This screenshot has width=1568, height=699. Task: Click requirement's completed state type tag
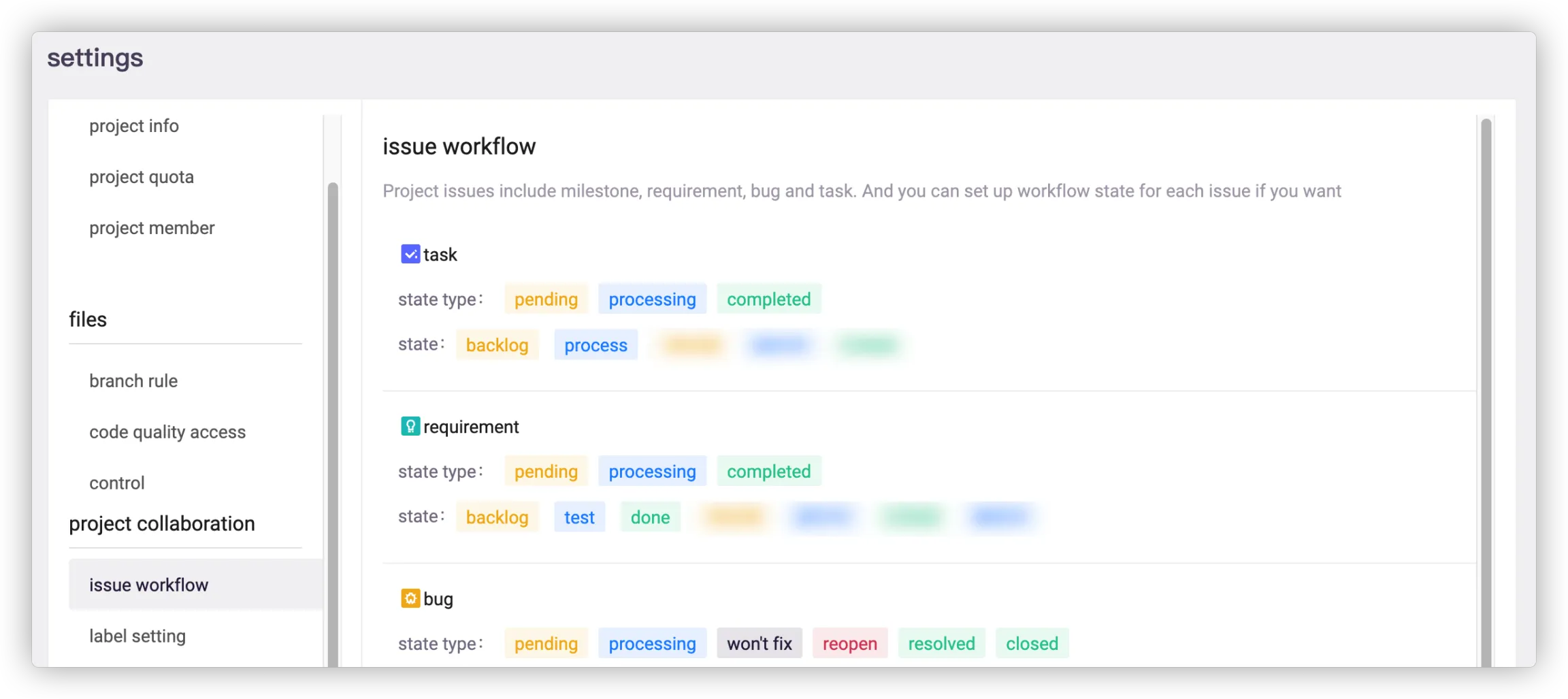coord(768,472)
